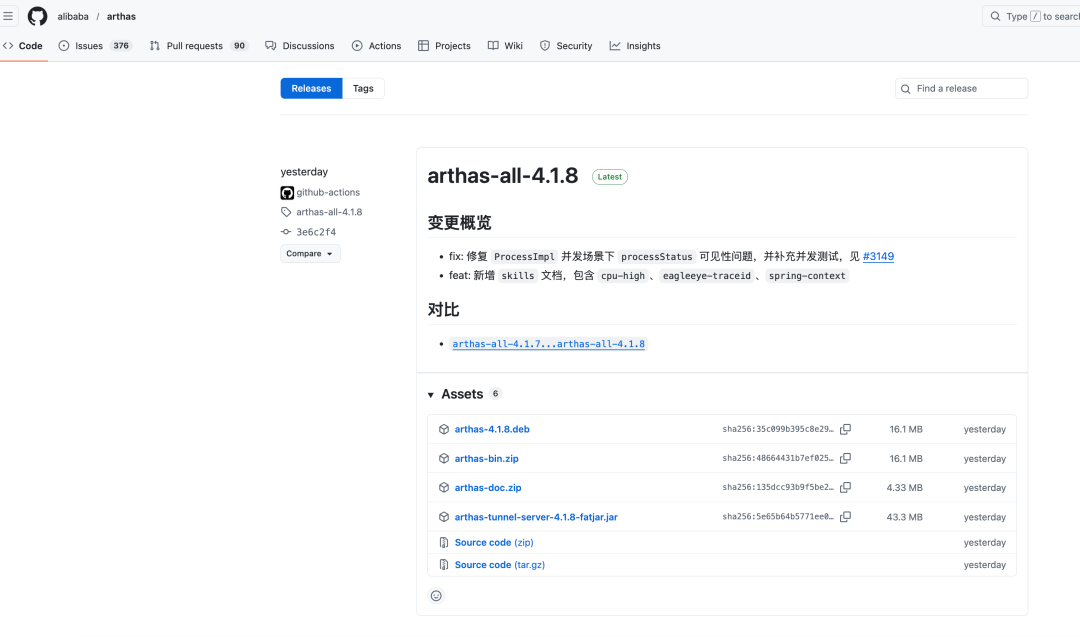Click the tag icon next to arthas-all-4.1.8
This screenshot has width=1080, height=637.
point(286,212)
